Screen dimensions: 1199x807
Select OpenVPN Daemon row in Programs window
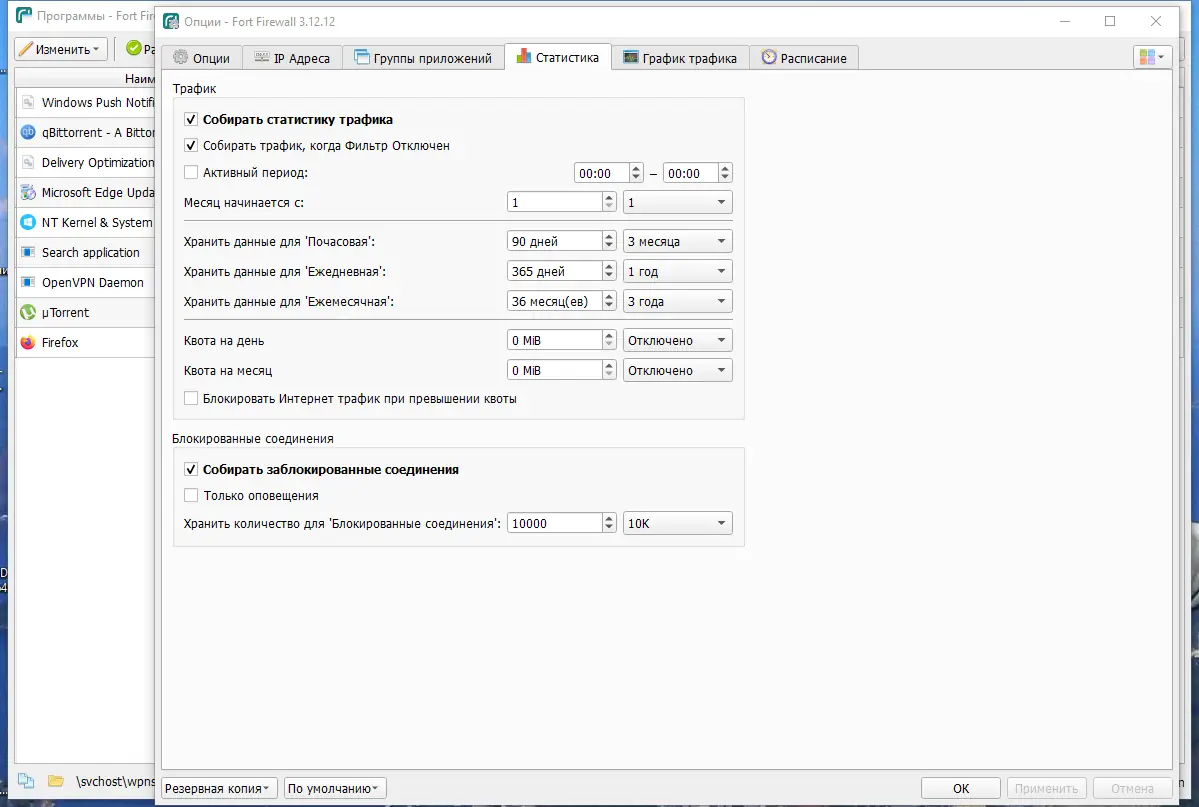tap(85, 282)
